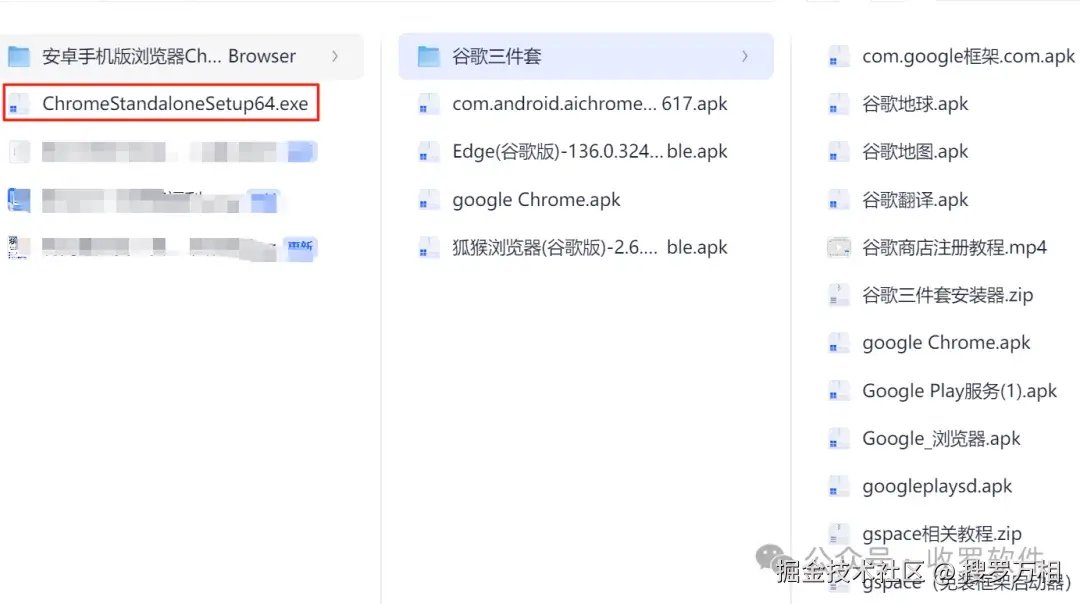
Task: Select google Chrome.apk in right column
Action: pyautogui.click(x=951, y=343)
